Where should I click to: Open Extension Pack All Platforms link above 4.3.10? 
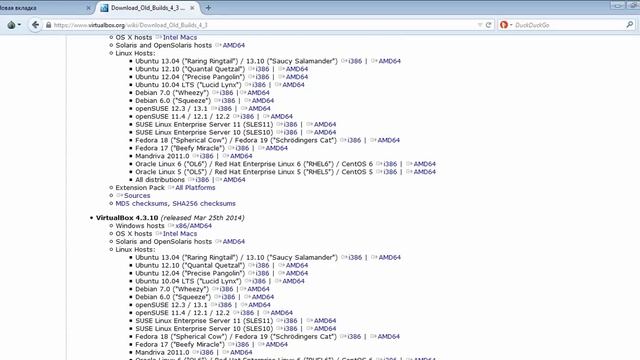pyautogui.click(x=195, y=188)
